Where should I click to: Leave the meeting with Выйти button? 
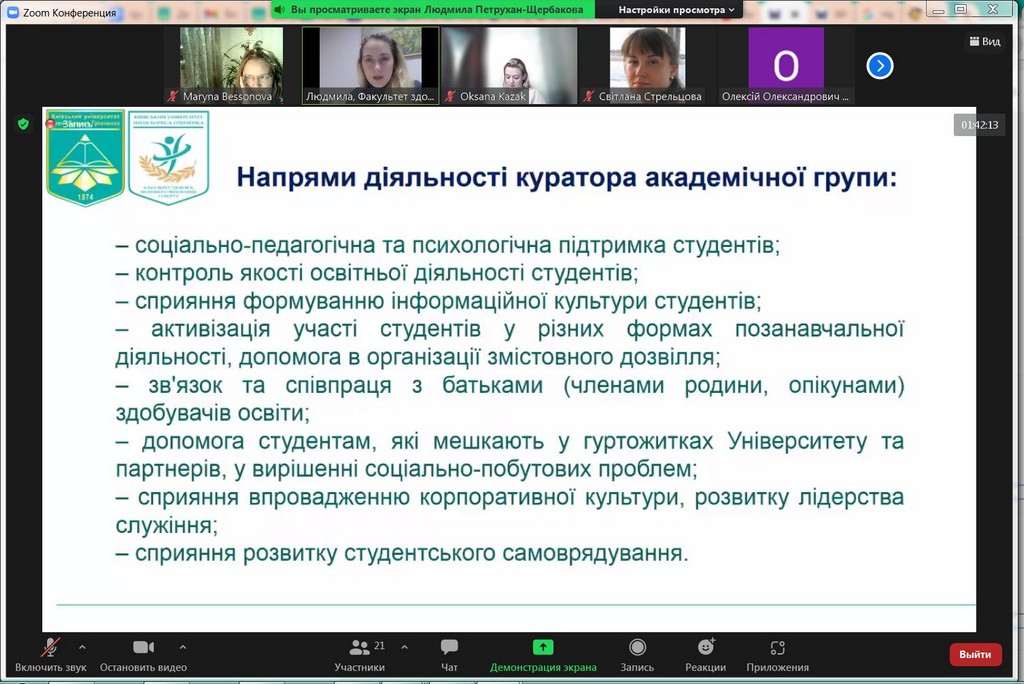(x=975, y=654)
